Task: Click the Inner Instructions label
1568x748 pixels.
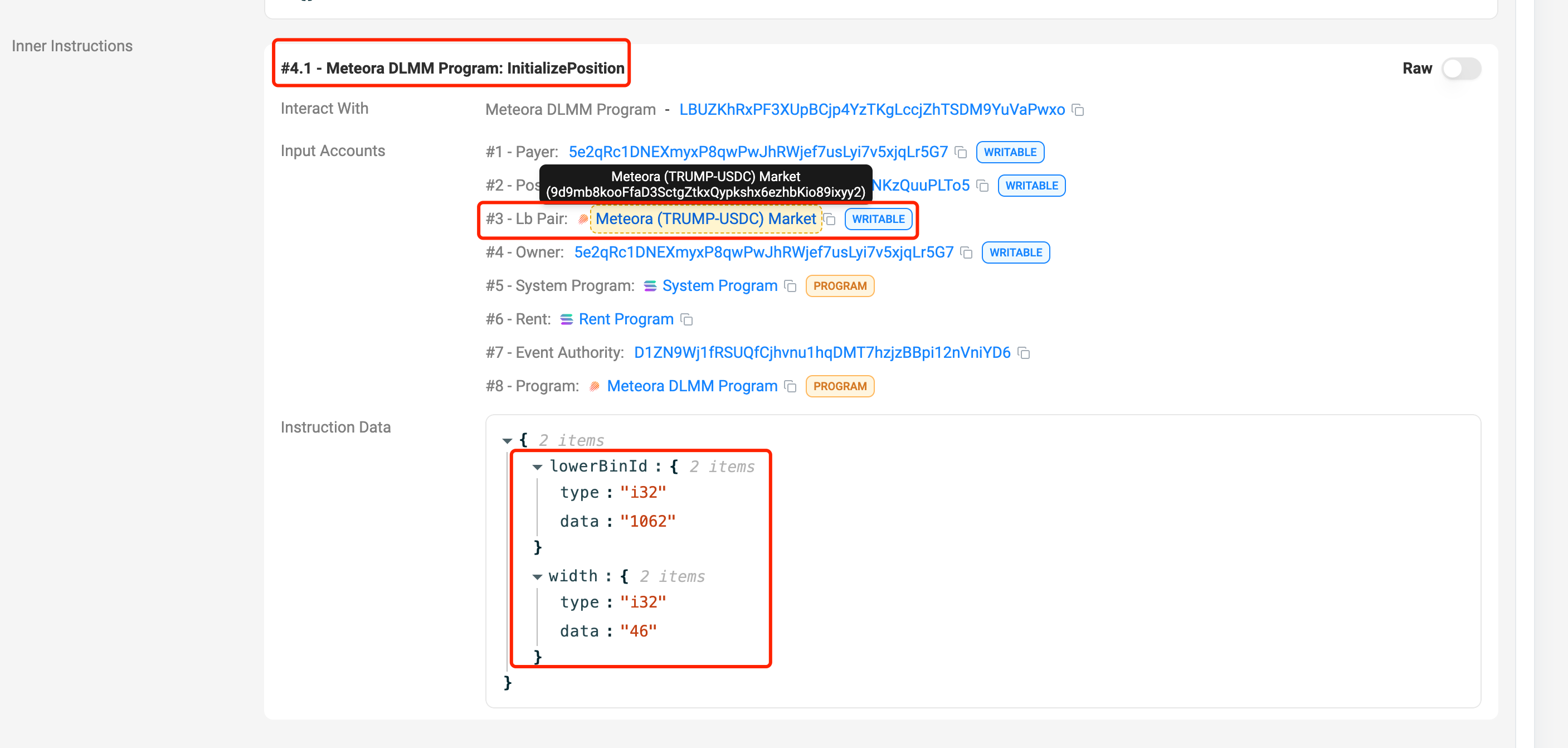Action: 72,46
